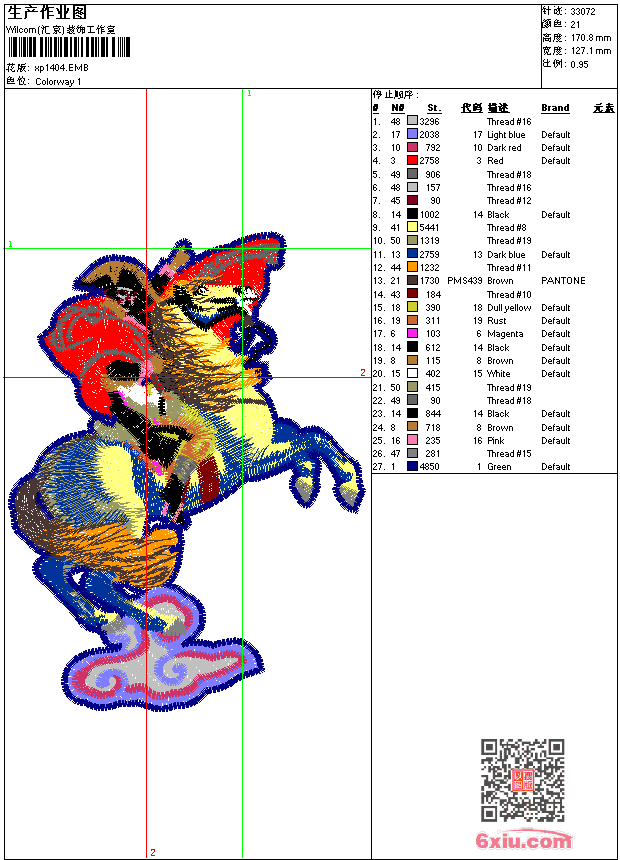Click the 'N#' column header

398,108
